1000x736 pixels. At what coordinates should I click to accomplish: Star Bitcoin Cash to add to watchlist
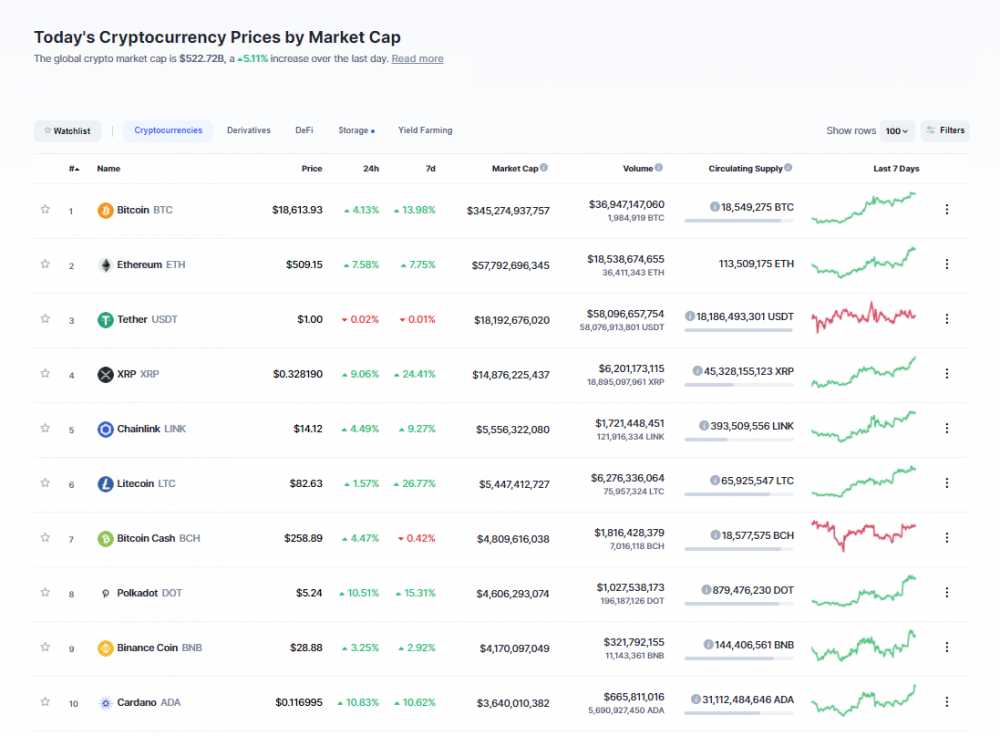(45, 538)
